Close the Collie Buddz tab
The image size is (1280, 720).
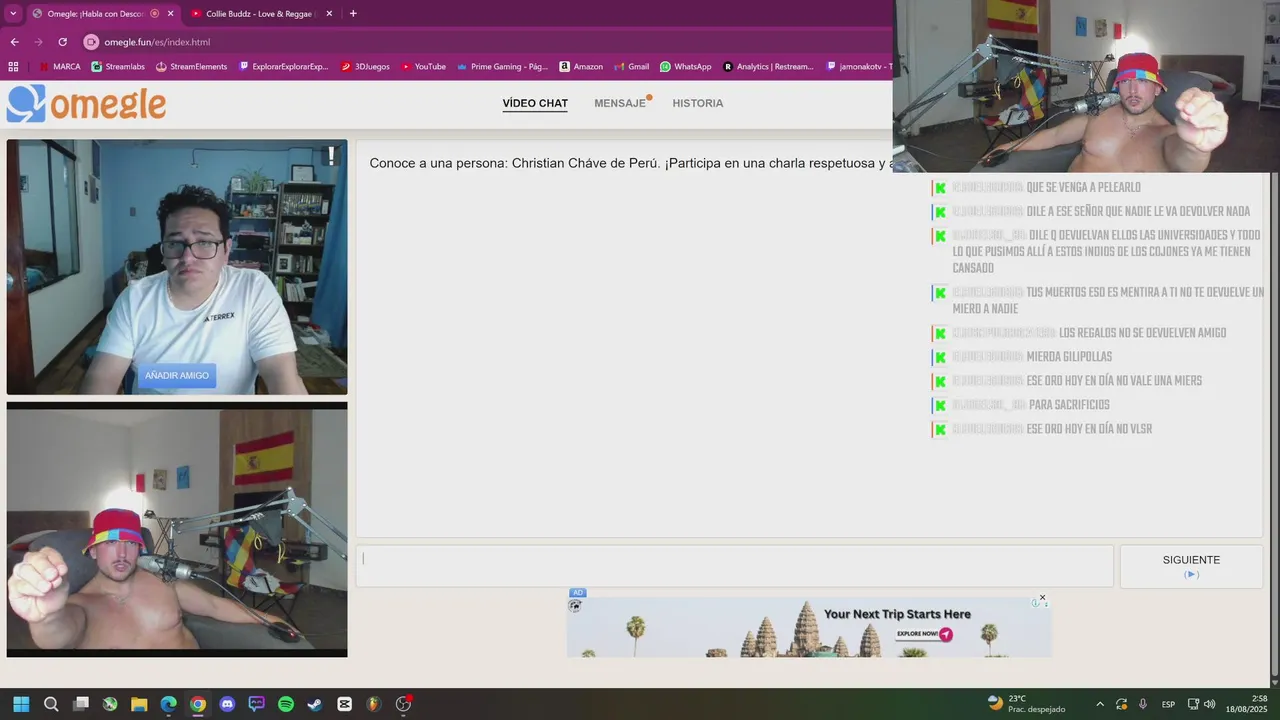[328, 14]
